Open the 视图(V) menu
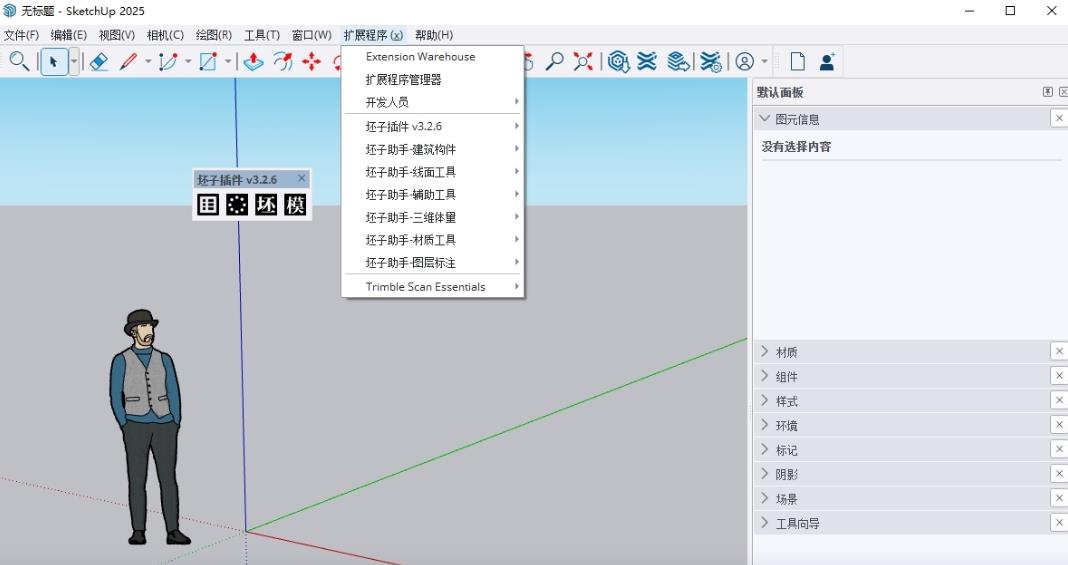The height and width of the screenshot is (565, 1068). (116, 35)
